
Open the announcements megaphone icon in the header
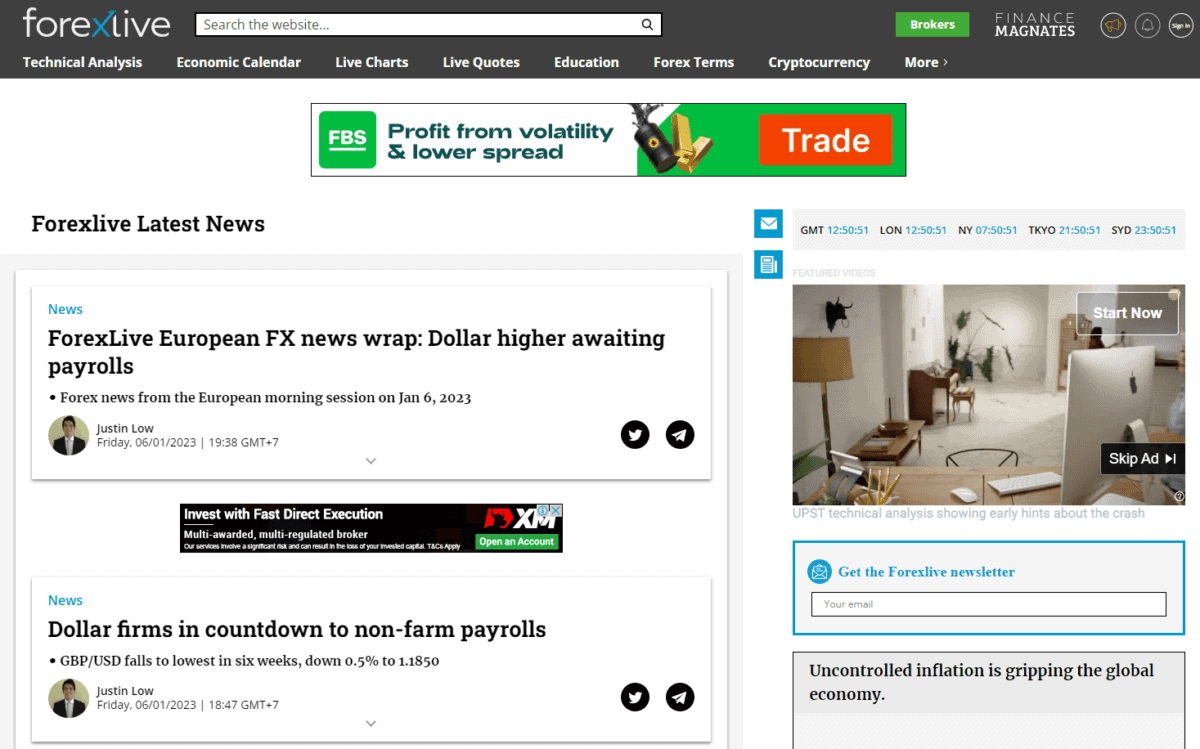[x=1113, y=25]
